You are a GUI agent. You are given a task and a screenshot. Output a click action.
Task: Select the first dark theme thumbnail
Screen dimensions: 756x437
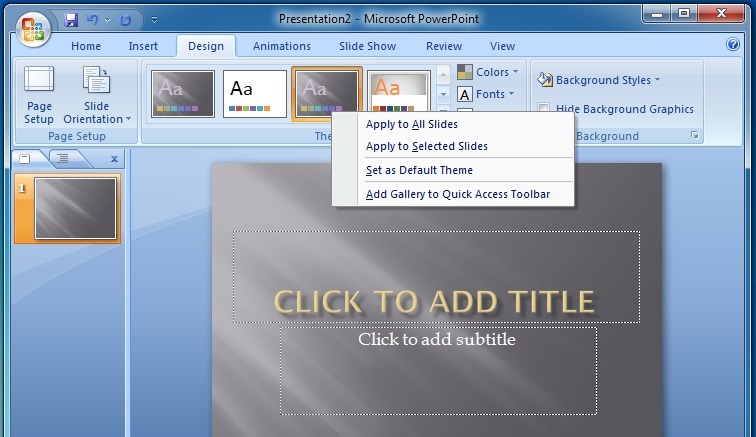tap(183, 94)
